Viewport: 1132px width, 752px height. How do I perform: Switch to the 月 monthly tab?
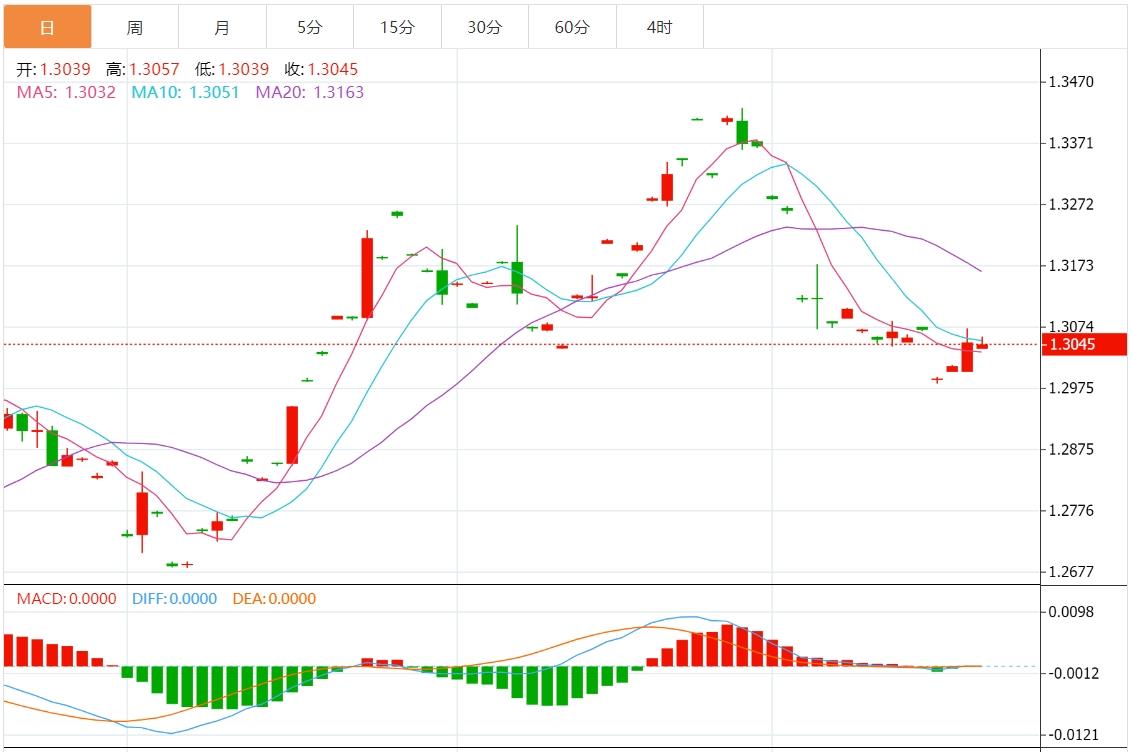point(222,27)
